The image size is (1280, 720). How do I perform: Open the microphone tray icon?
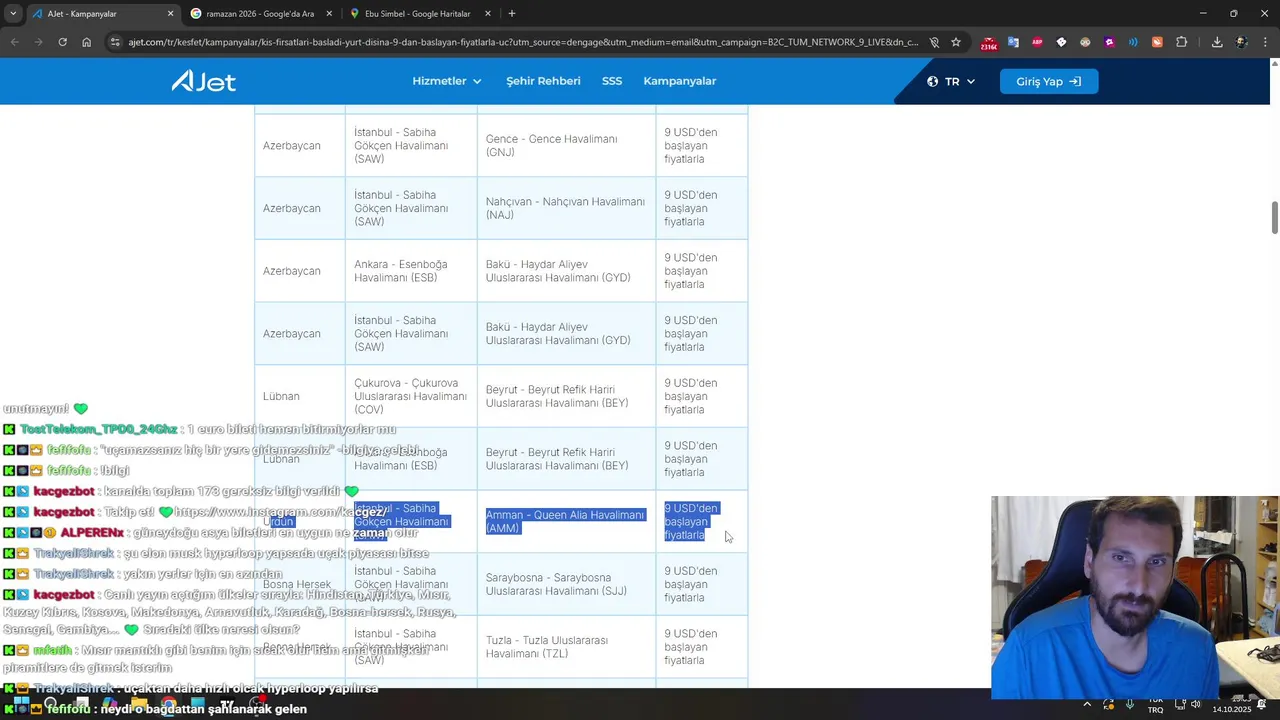[x=1130, y=704]
